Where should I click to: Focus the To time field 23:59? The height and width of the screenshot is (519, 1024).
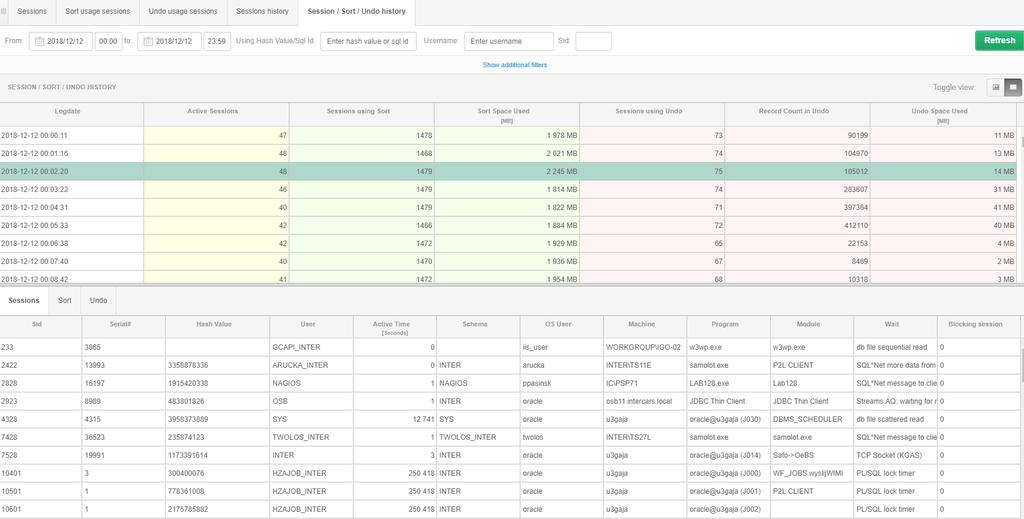(217, 41)
